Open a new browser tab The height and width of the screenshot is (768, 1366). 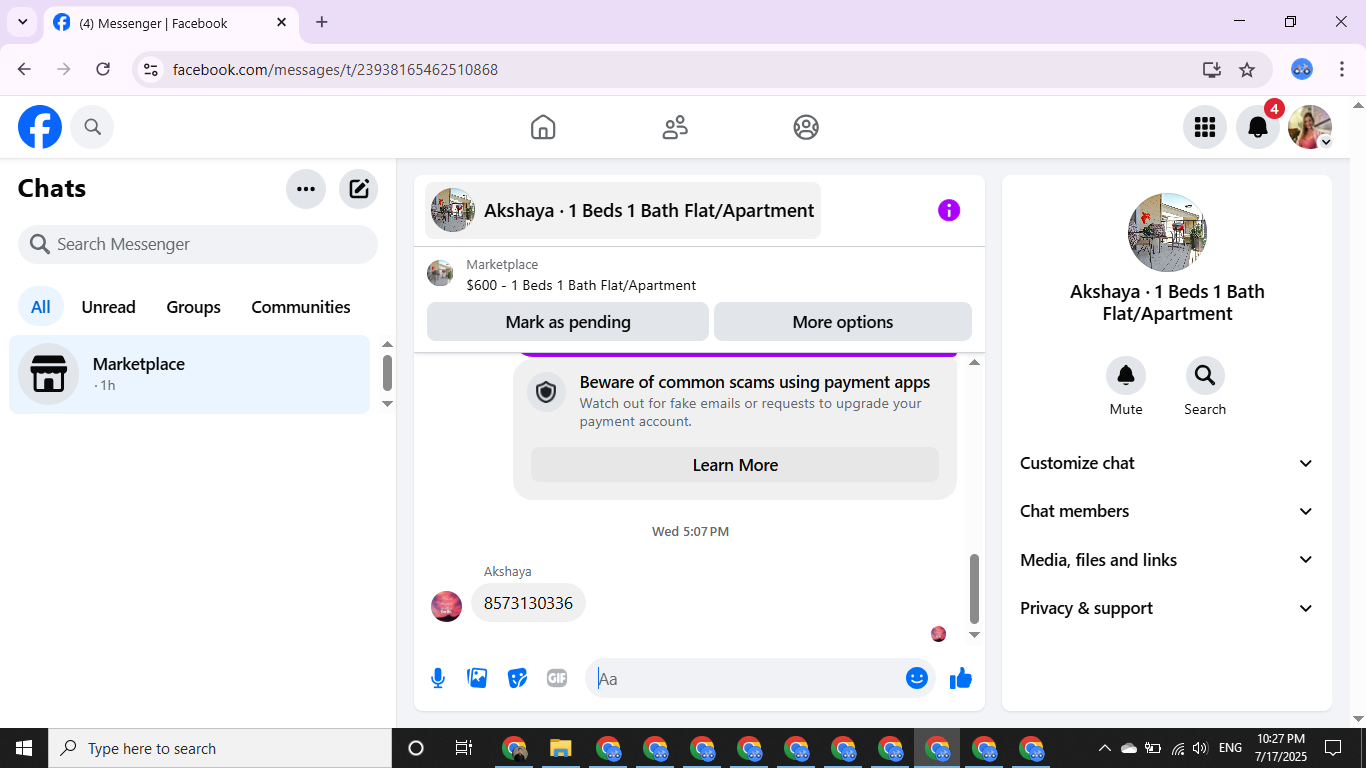tap(321, 22)
